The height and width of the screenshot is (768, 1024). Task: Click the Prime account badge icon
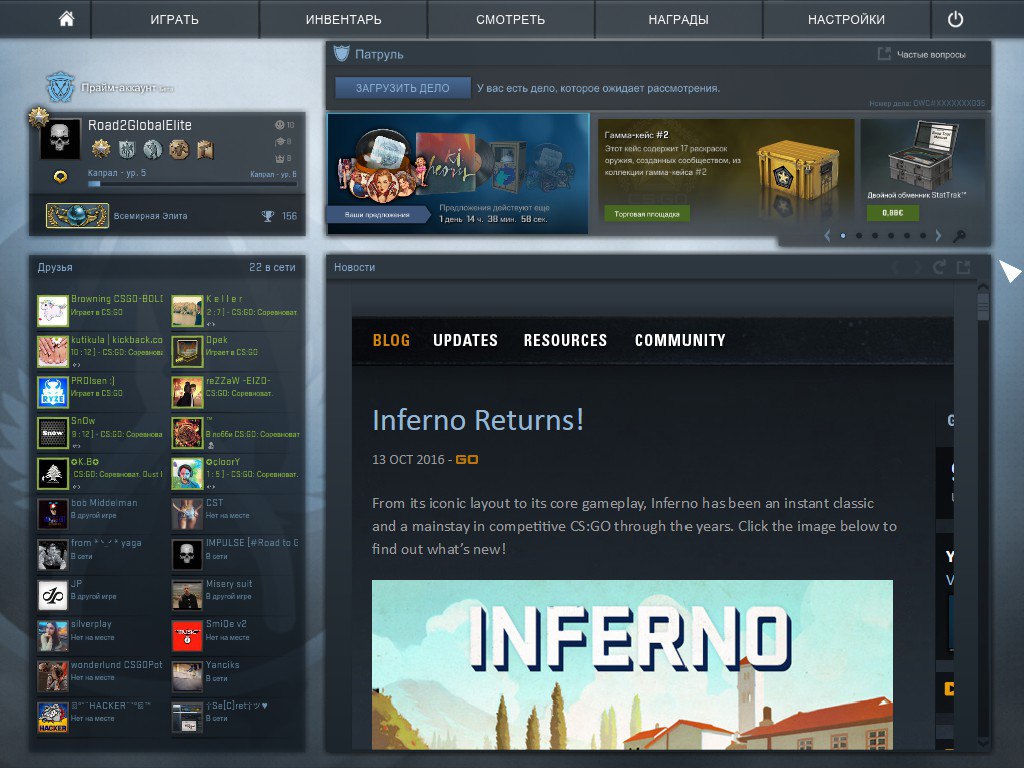[60, 87]
